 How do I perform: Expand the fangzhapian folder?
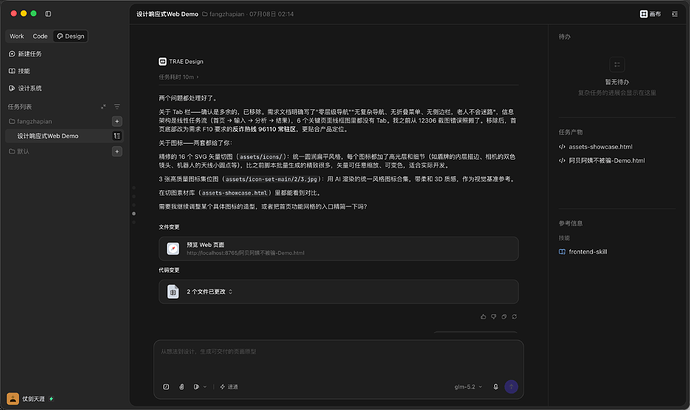click(x=30, y=121)
